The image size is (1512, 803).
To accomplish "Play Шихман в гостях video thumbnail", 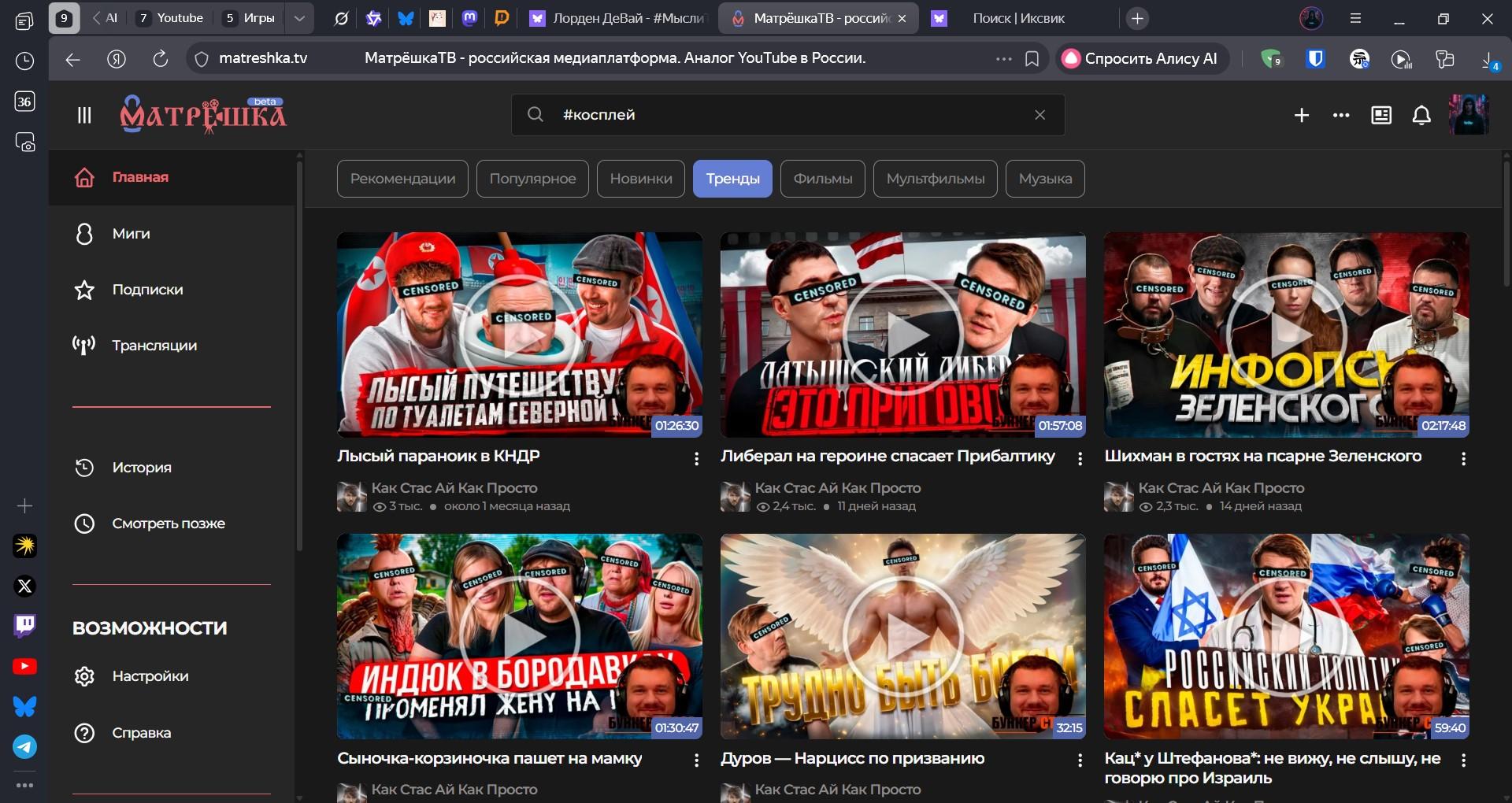I will click(1286, 335).
